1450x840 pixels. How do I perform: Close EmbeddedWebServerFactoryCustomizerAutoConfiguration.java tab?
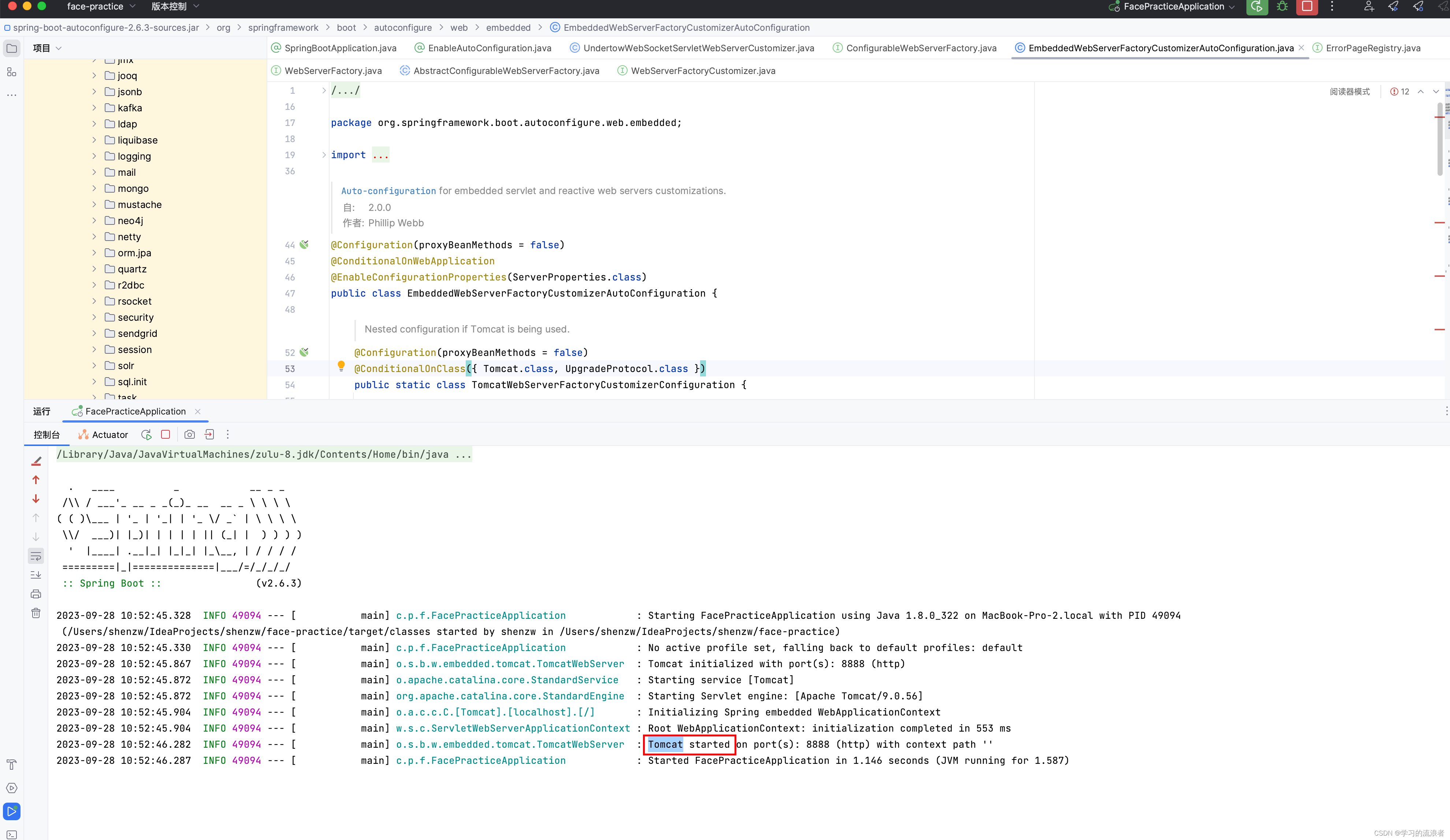(x=1301, y=48)
